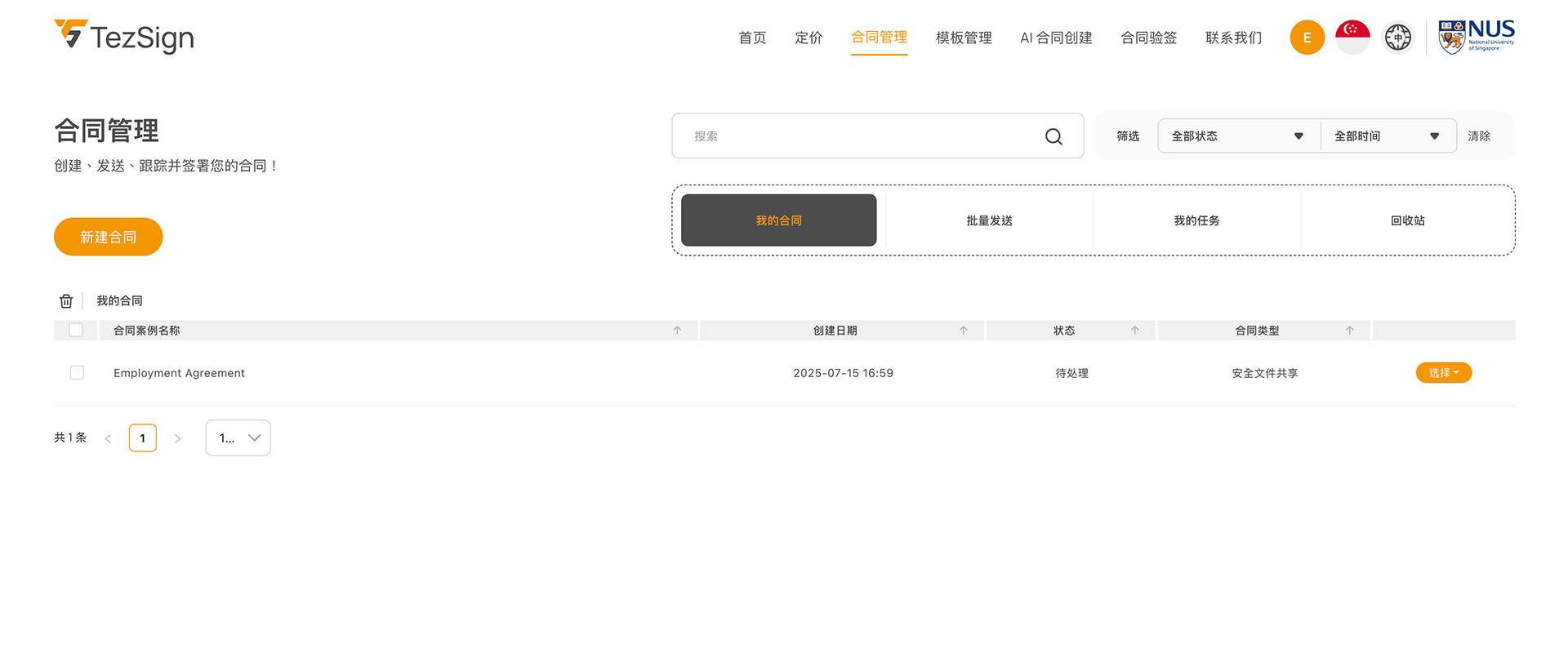This screenshot has width=1568, height=653.
Task: Open the page size selector dropdown
Action: pos(238,438)
